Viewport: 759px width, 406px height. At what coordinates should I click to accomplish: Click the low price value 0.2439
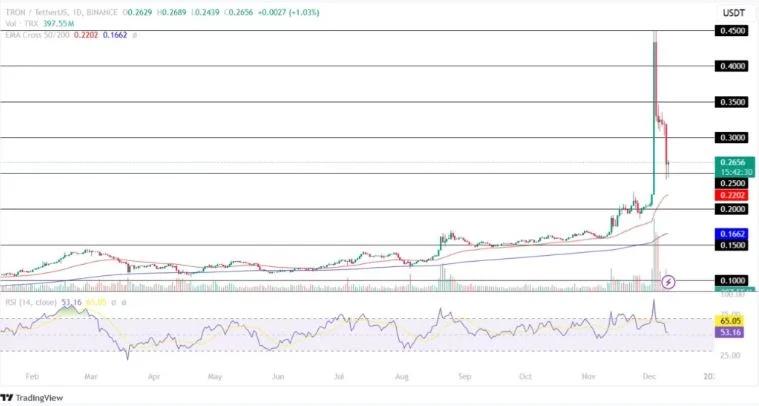(207, 13)
